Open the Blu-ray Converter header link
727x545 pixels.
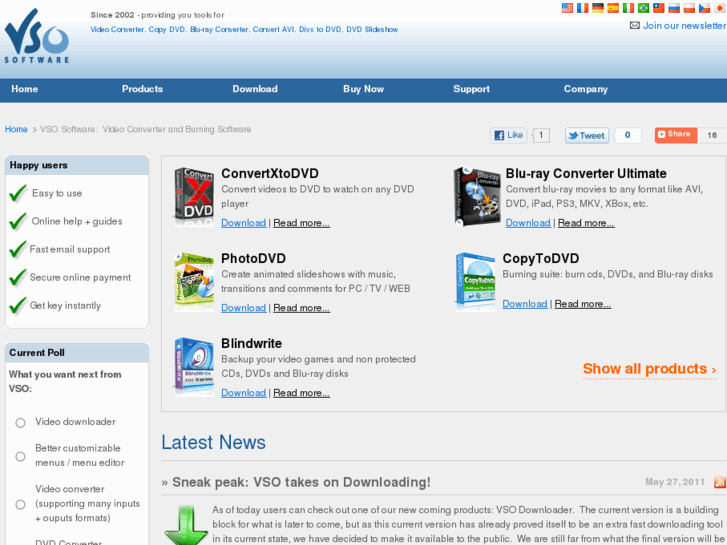coord(219,29)
